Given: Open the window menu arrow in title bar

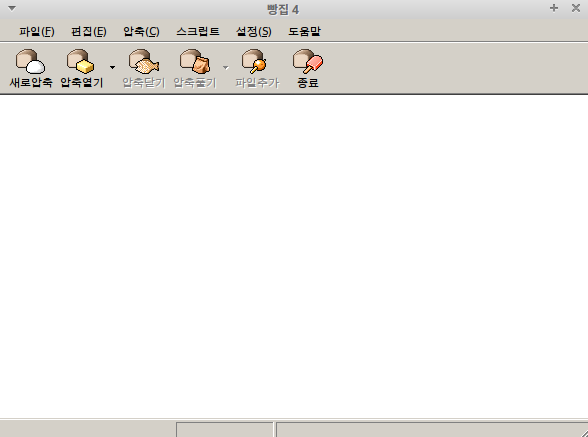Looking at the screenshot, I should [x=12, y=8].
